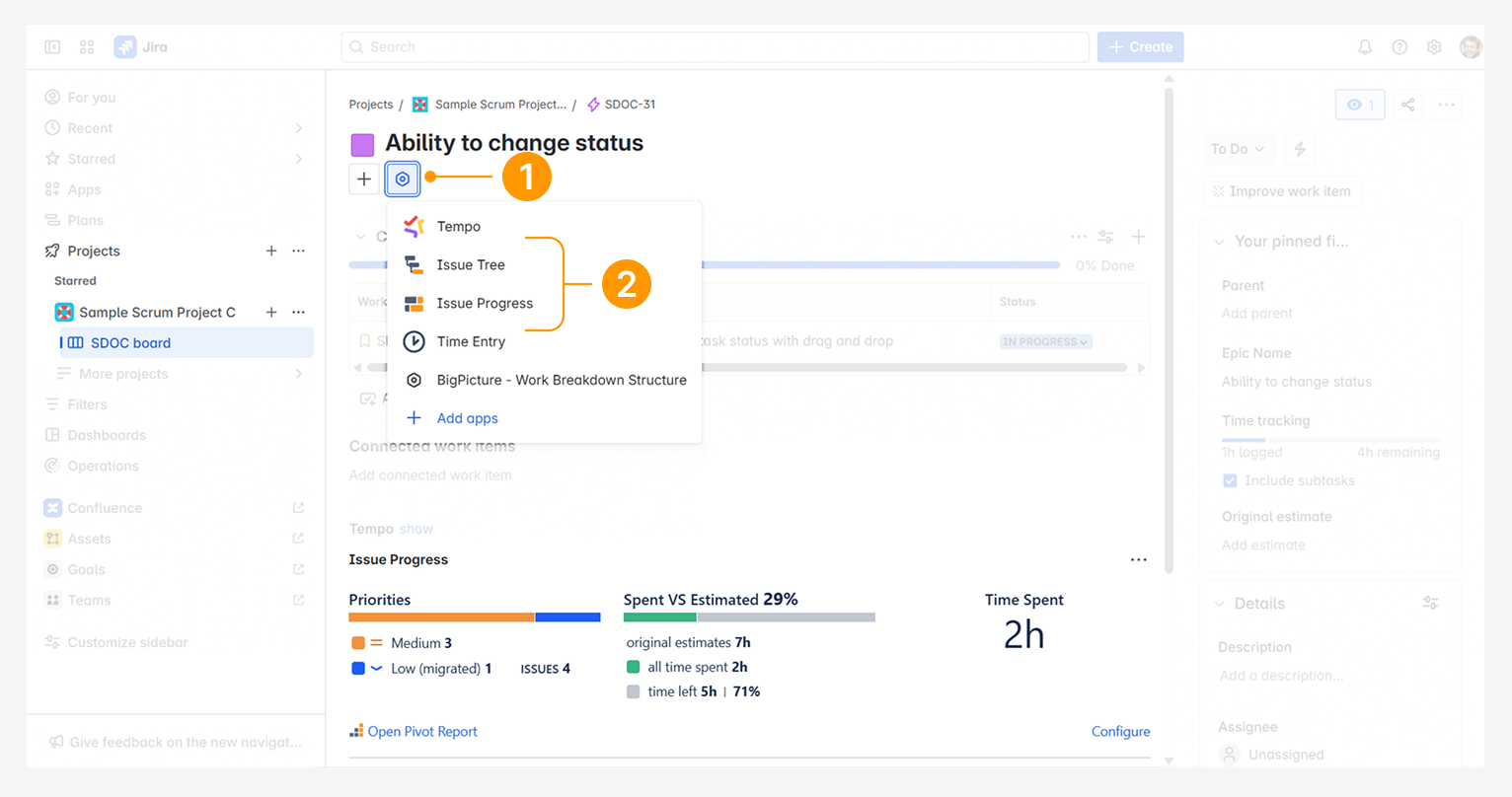Click plus next to Sample Scrum Project C

[x=271, y=312]
